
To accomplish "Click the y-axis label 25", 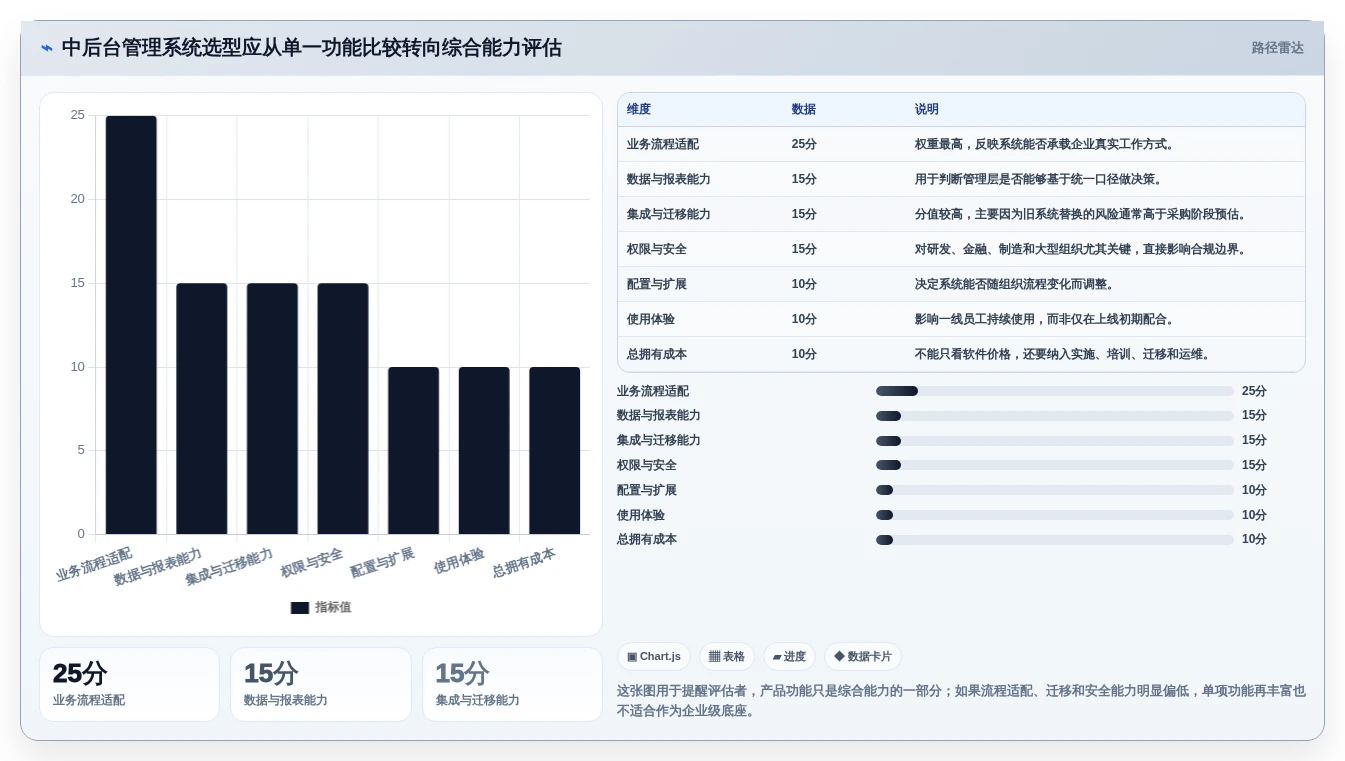I will [x=78, y=115].
